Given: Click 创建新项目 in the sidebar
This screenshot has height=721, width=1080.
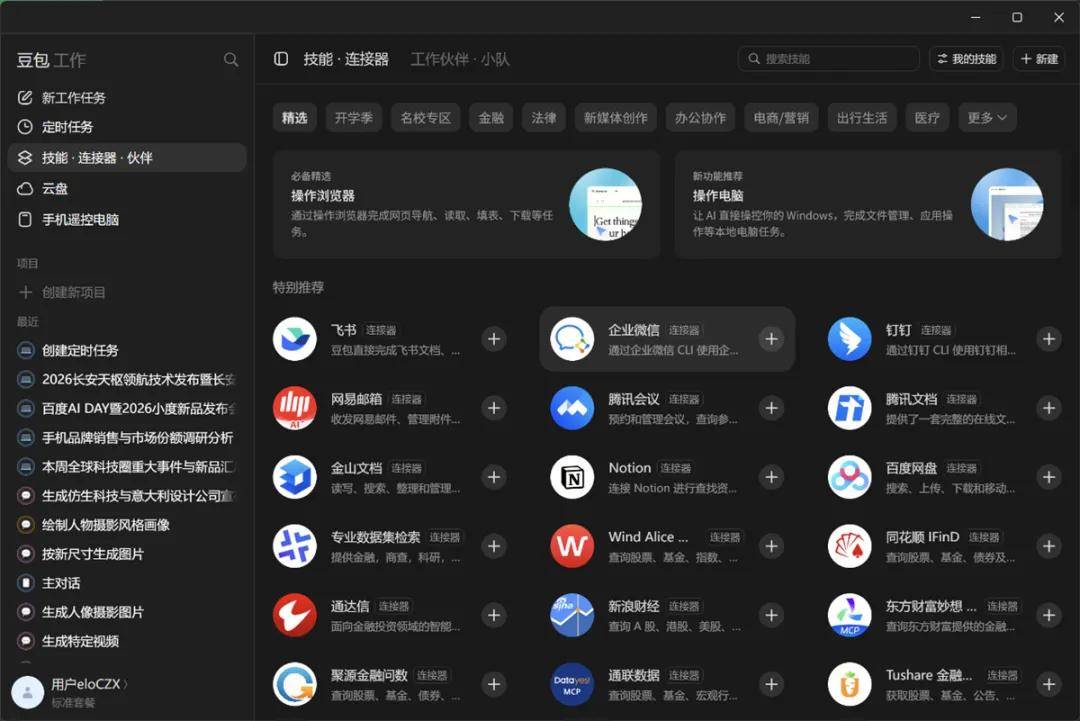Looking at the screenshot, I should (x=127, y=292).
